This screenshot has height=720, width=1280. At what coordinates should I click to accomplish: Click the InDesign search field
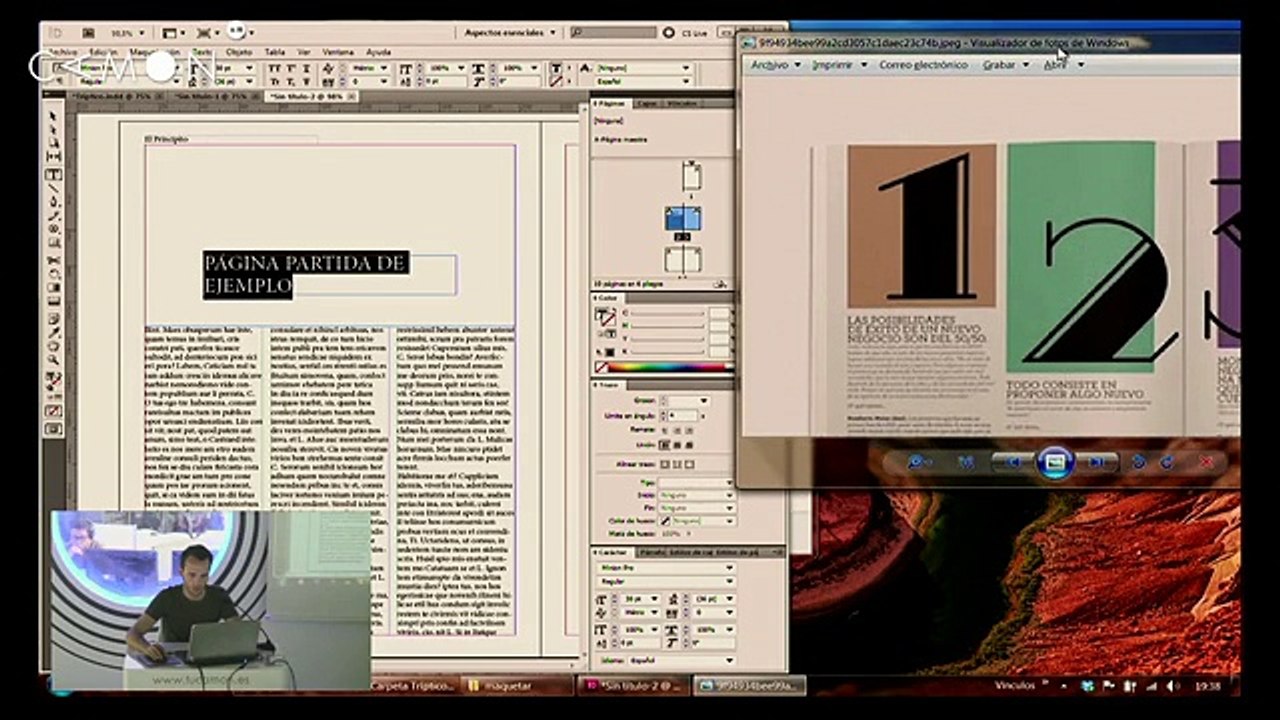click(x=613, y=33)
